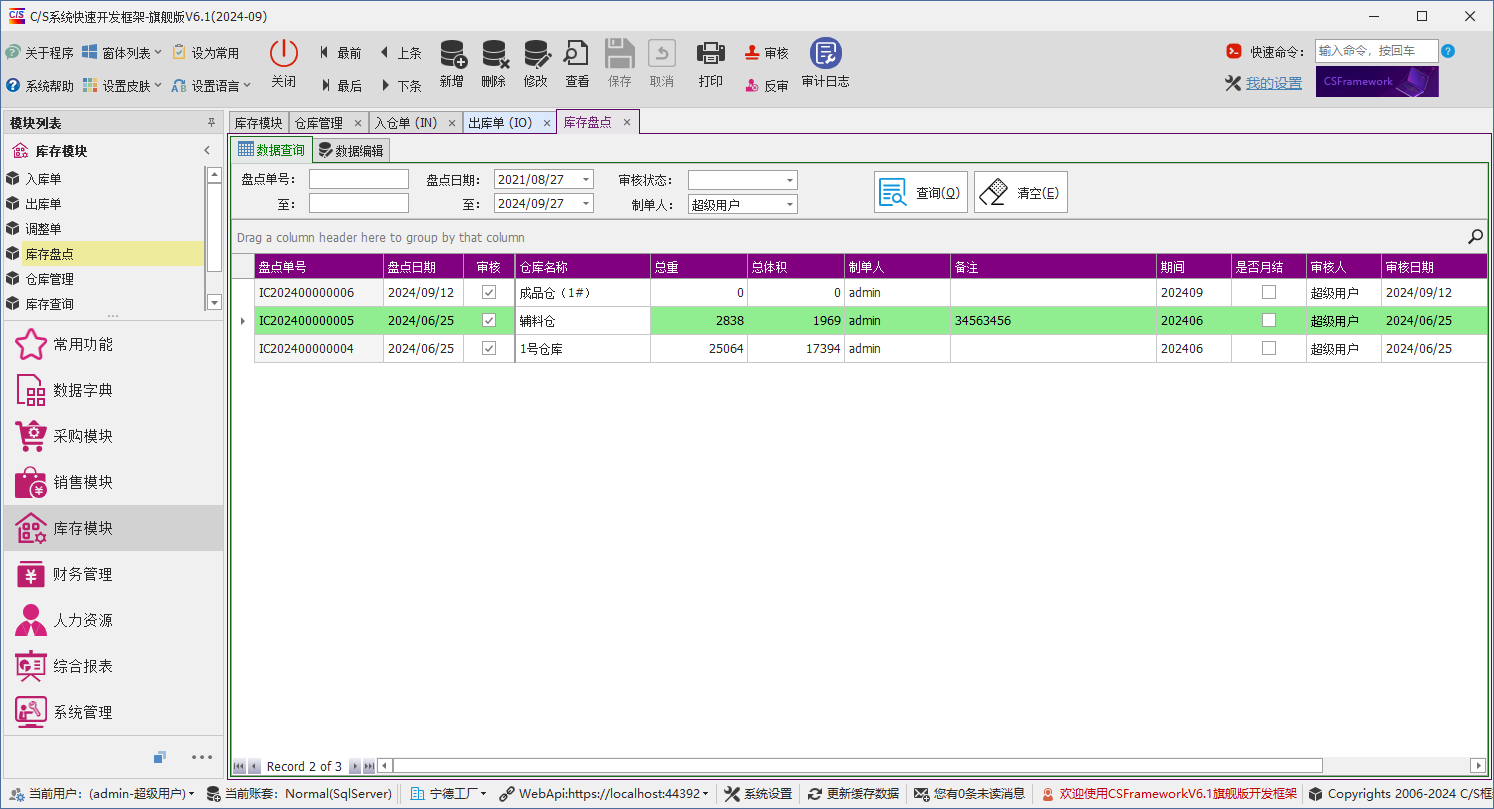Image resolution: width=1494 pixels, height=809 pixels.
Task: Click 设为常用 favorite toggle
Action: [205, 53]
